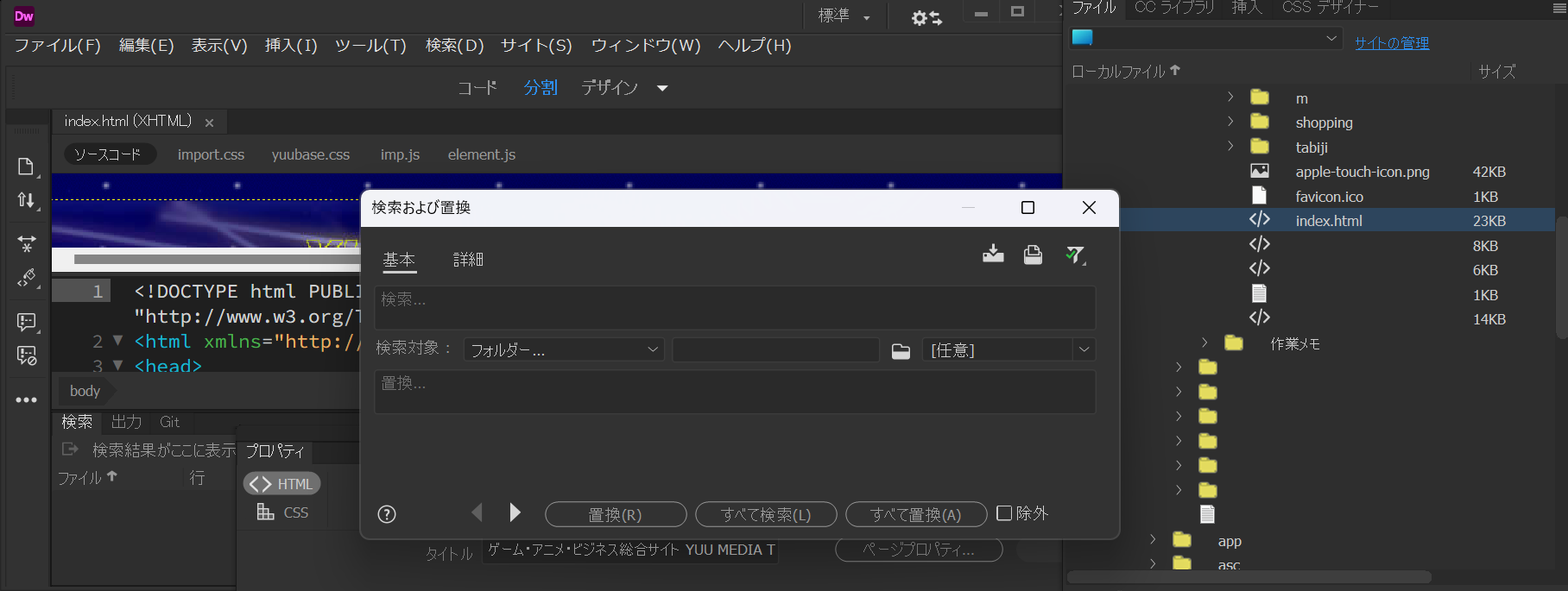1568x591 pixels.
Task: Click the Files panel horizontal scrollbar
Action: [x=1249, y=577]
